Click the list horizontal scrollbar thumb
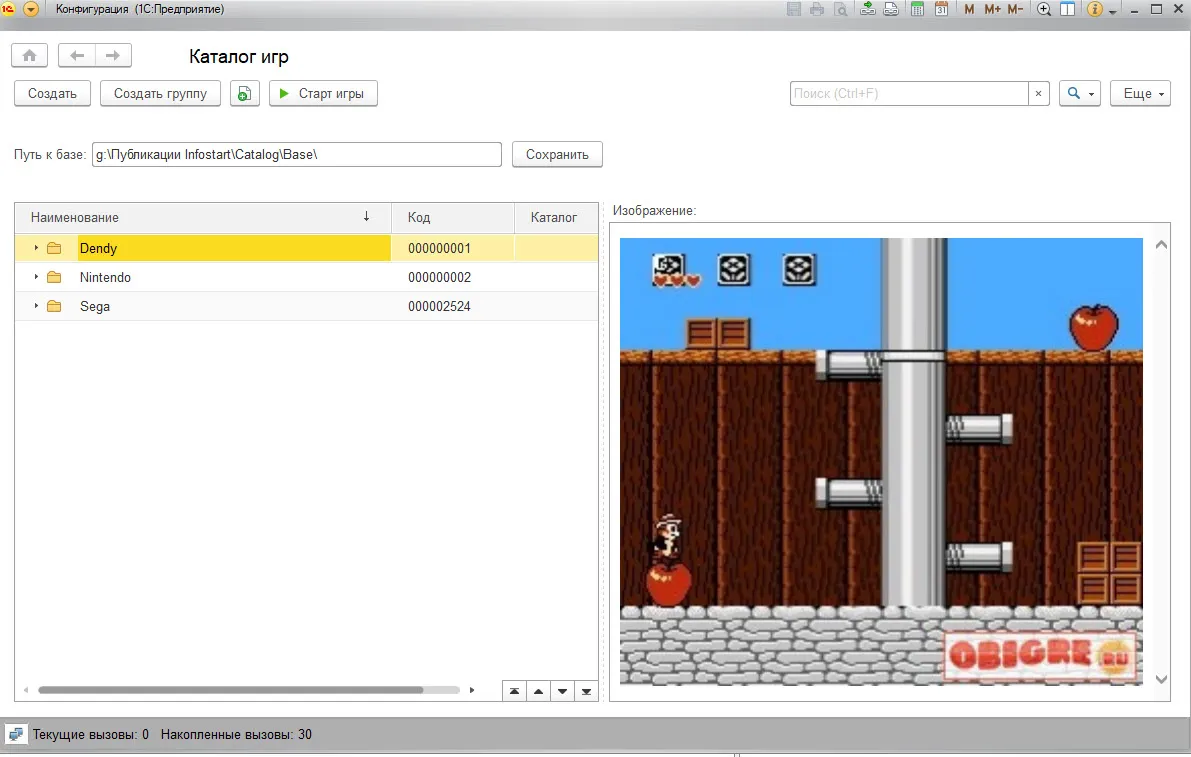The width and height of the screenshot is (1191, 757). 230,690
